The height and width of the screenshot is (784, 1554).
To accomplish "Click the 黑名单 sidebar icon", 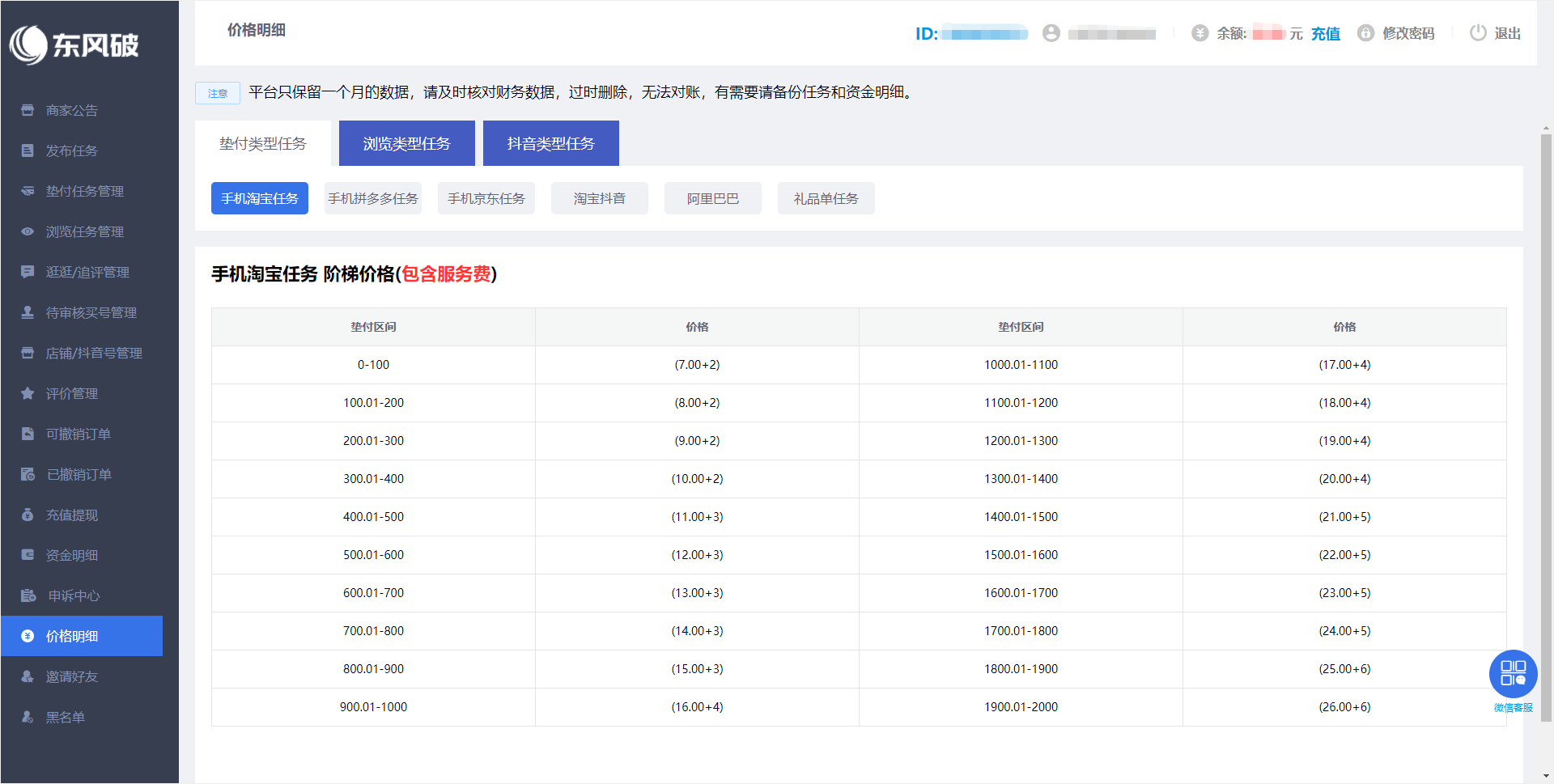I will tap(28, 717).
